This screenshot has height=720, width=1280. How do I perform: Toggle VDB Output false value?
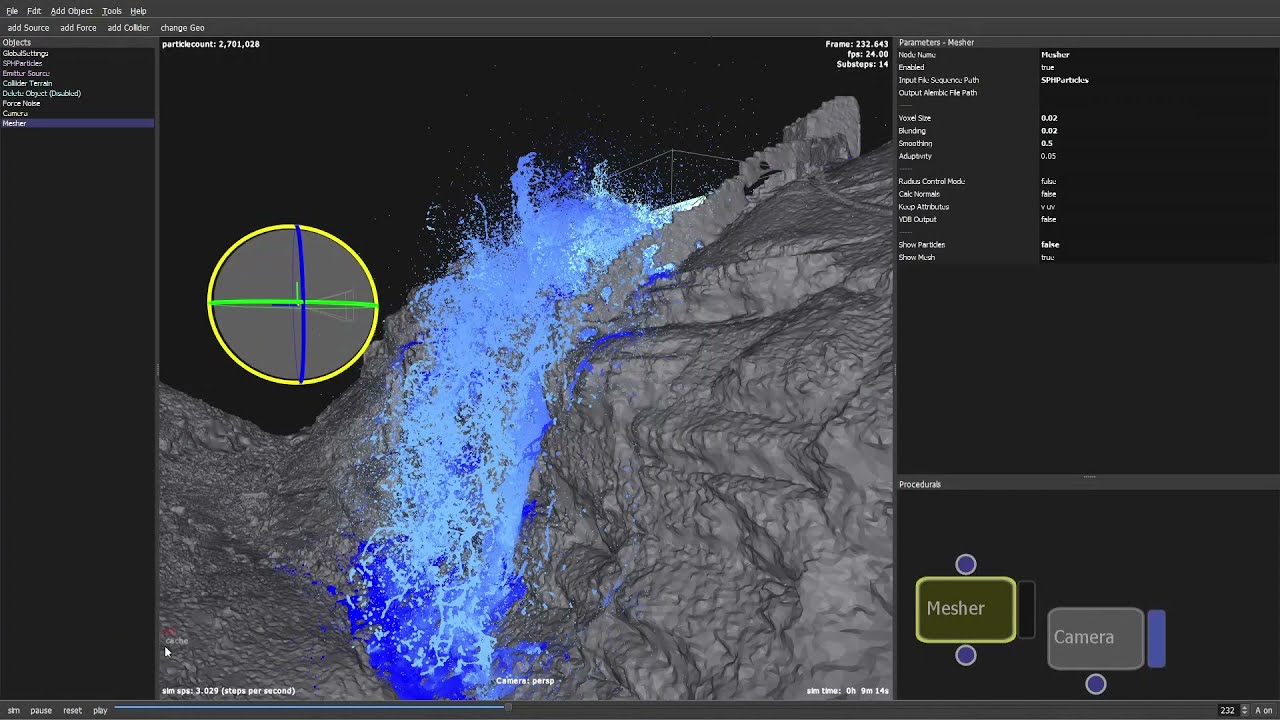tap(1048, 219)
